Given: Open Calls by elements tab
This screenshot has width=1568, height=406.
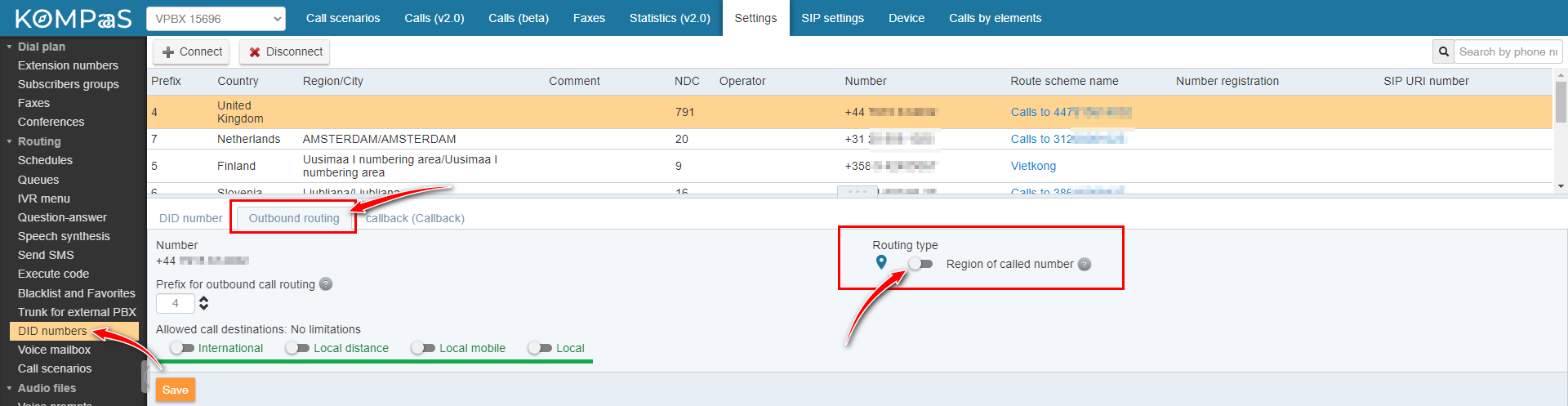Looking at the screenshot, I should coord(995,18).
